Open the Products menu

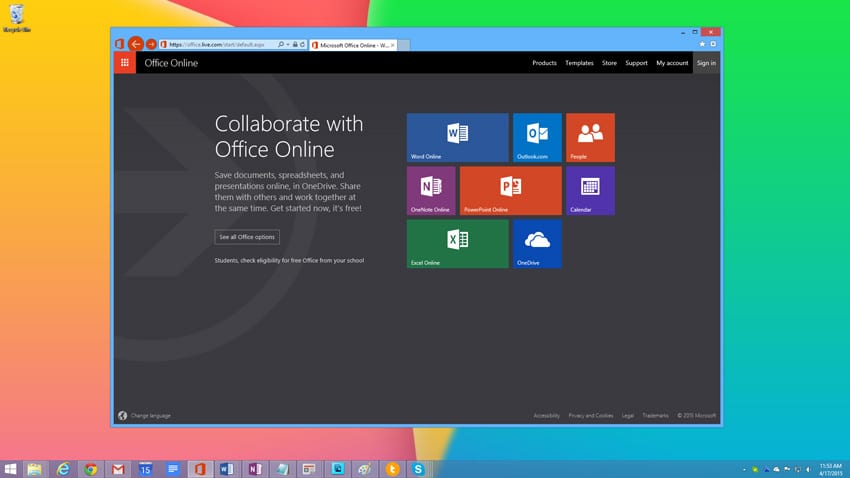tap(544, 63)
